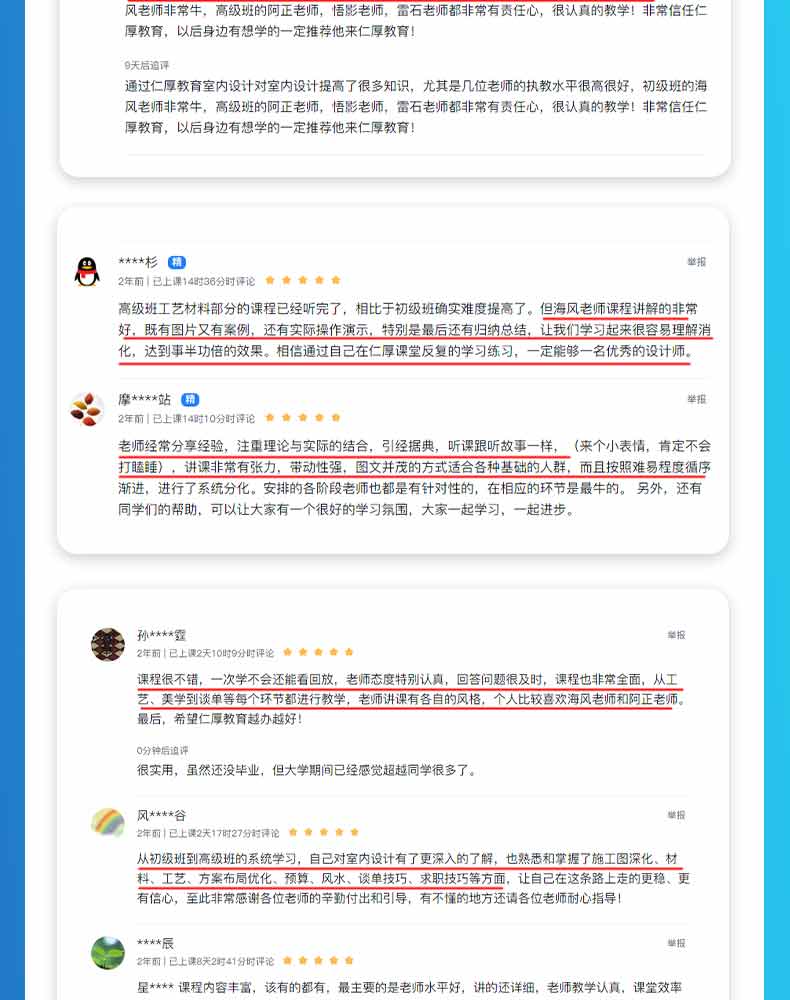Screen dimensions: 790x1000
Task: Click the blue 精 badge beside 摩****站
Action: tap(190, 400)
